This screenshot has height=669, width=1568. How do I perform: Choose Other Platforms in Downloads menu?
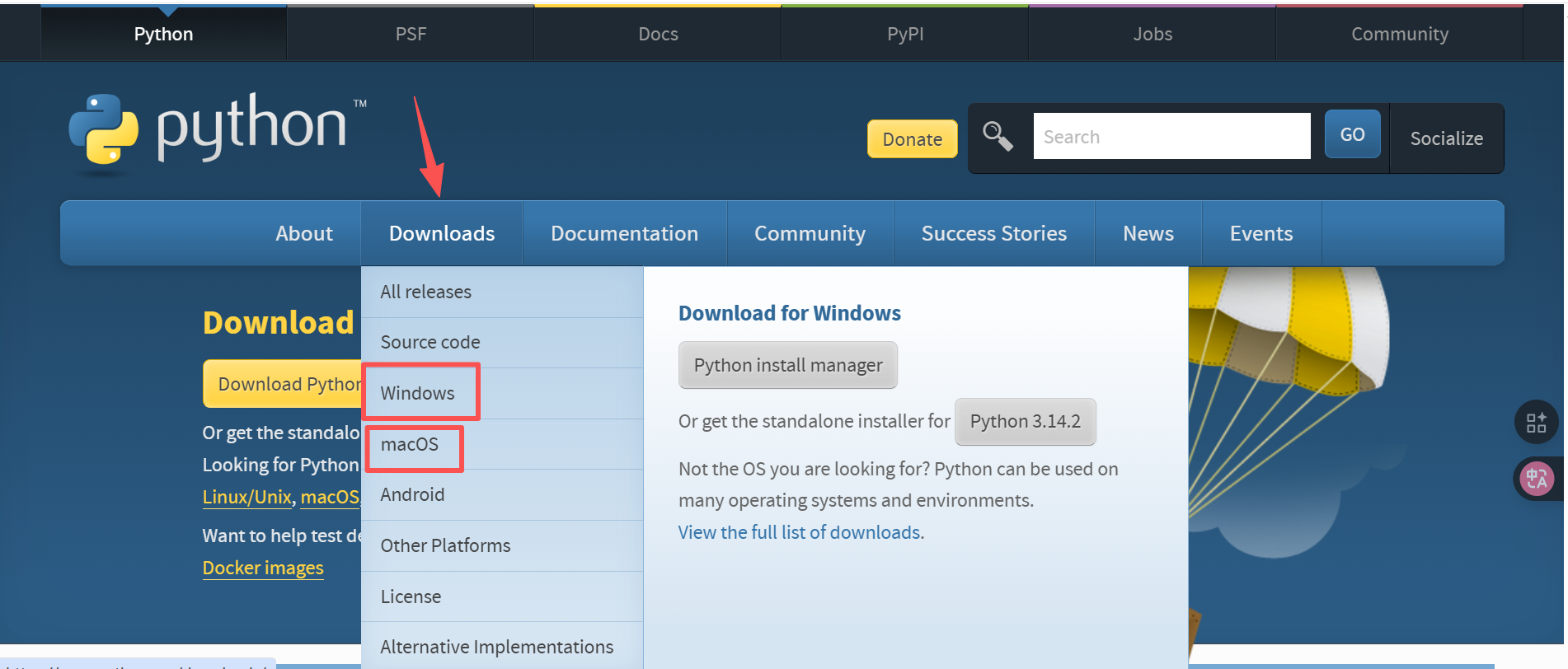502,545
